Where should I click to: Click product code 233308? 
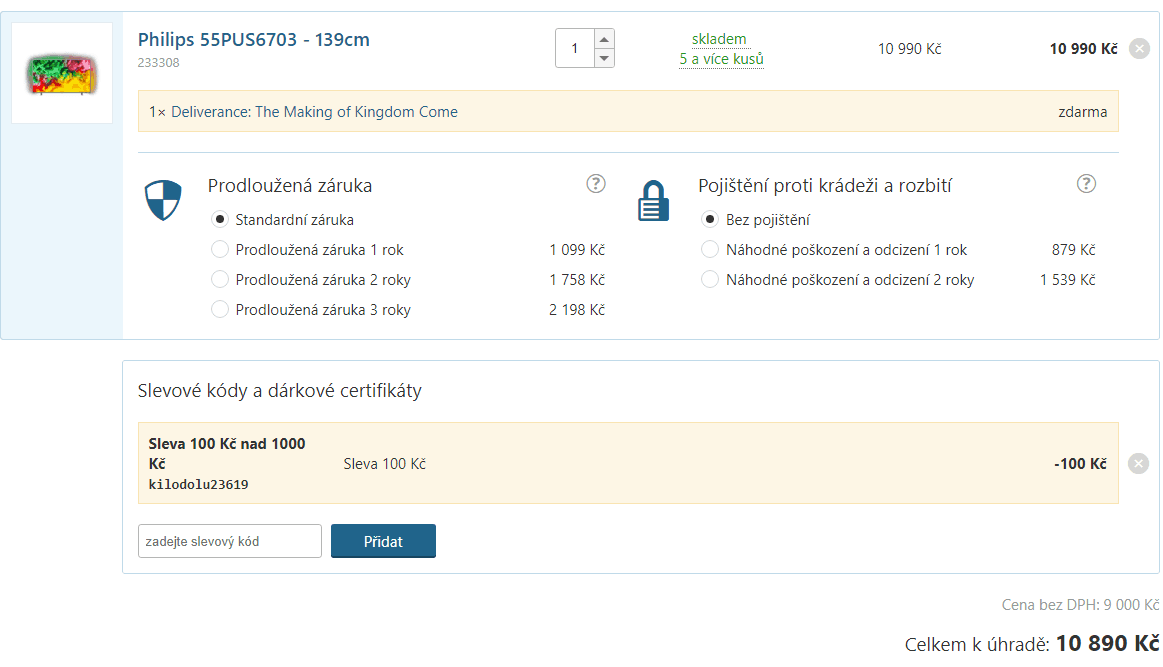click(159, 63)
